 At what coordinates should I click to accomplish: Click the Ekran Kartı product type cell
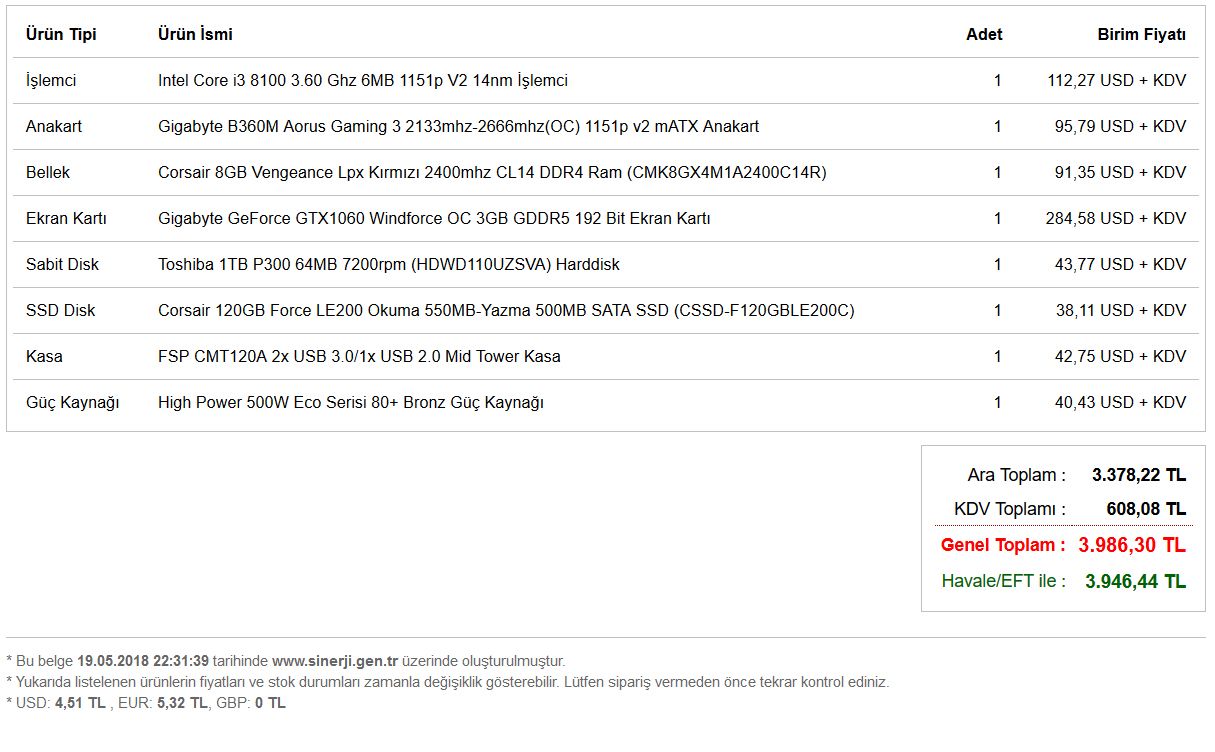coord(66,218)
